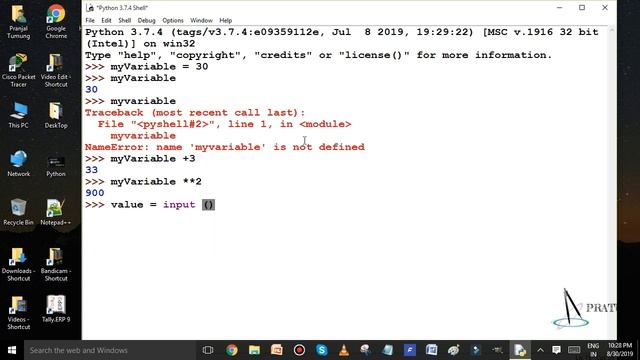Click the word 'input' in the last line
This screenshot has width=640, height=360.
coord(179,204)
